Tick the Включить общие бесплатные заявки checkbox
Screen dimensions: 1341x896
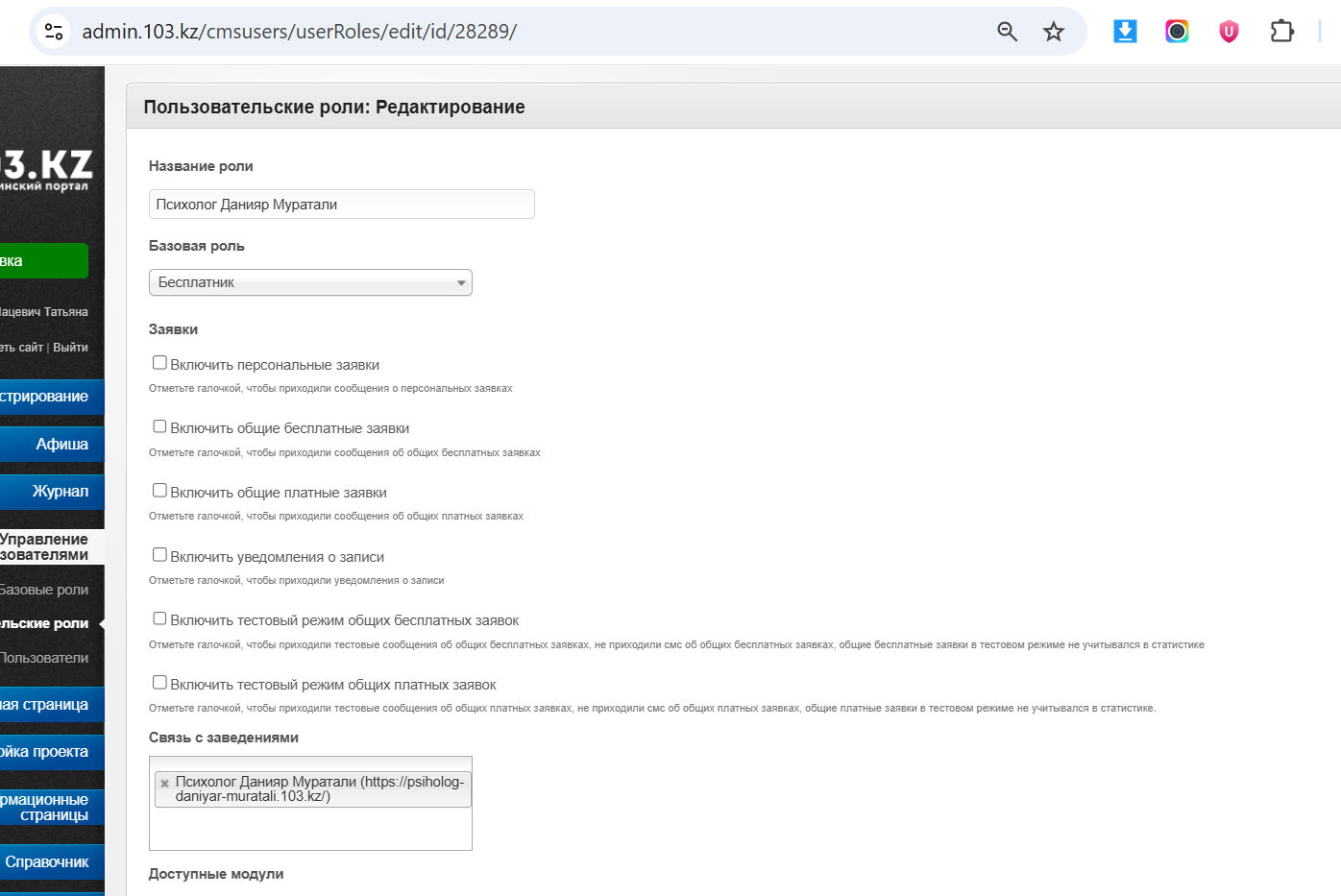(x=159, y=426)
